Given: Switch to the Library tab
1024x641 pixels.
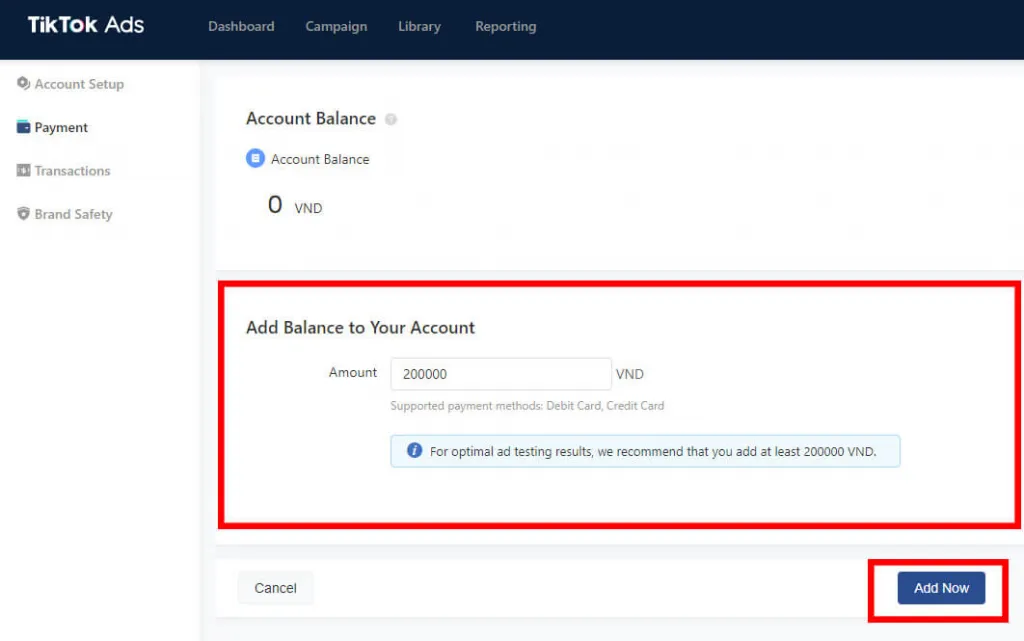Looking at the screenshot, I should click(419, 27).
